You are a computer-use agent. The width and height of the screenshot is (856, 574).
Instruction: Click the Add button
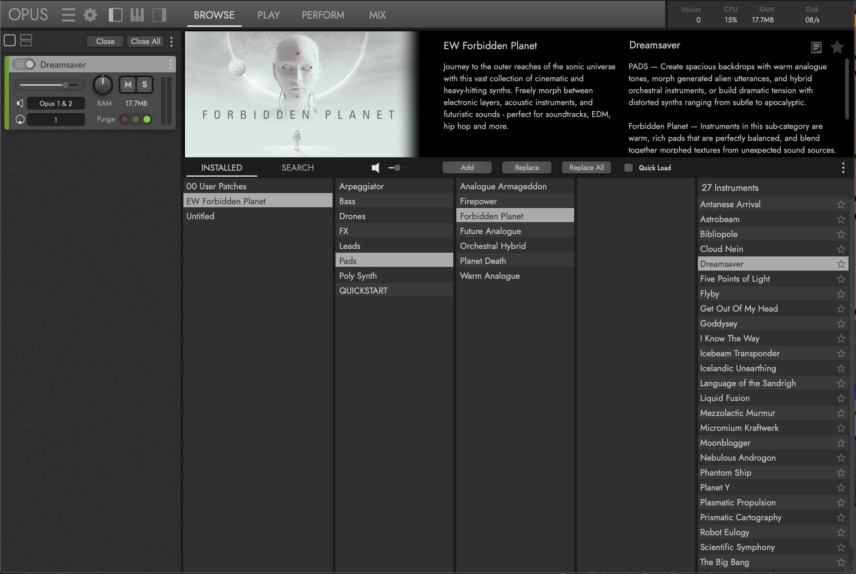click(467, 168)
